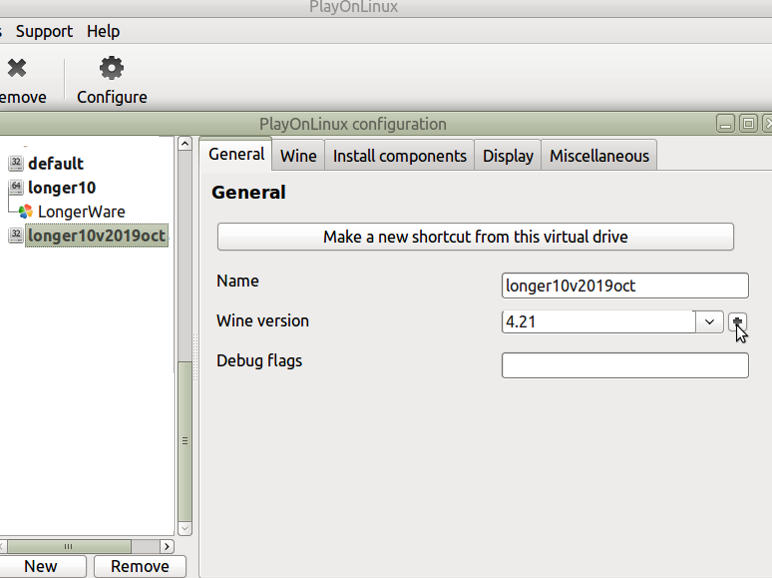Click the Configure gear icon in toolbar
Viewport: 772px width, 578px height.
click(x=112, y=68)
